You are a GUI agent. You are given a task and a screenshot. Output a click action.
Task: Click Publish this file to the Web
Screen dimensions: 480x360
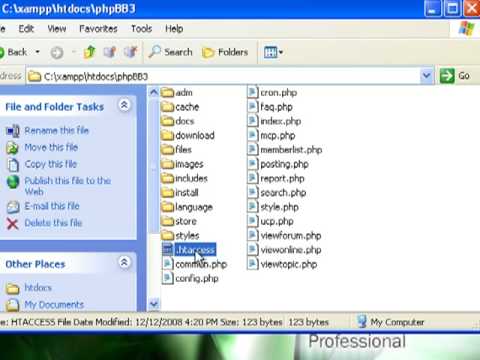tap(68, 186)
